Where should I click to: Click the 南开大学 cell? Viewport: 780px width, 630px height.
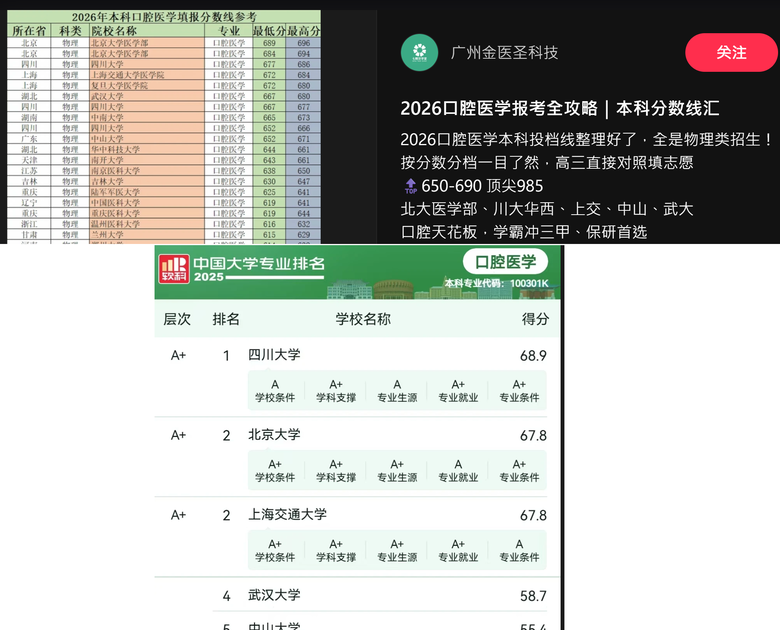(x=147, y=160)
